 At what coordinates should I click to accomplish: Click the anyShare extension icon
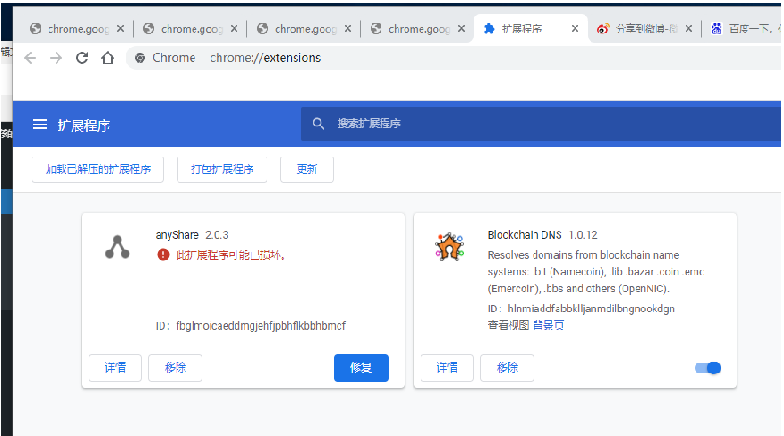point(118,246)
